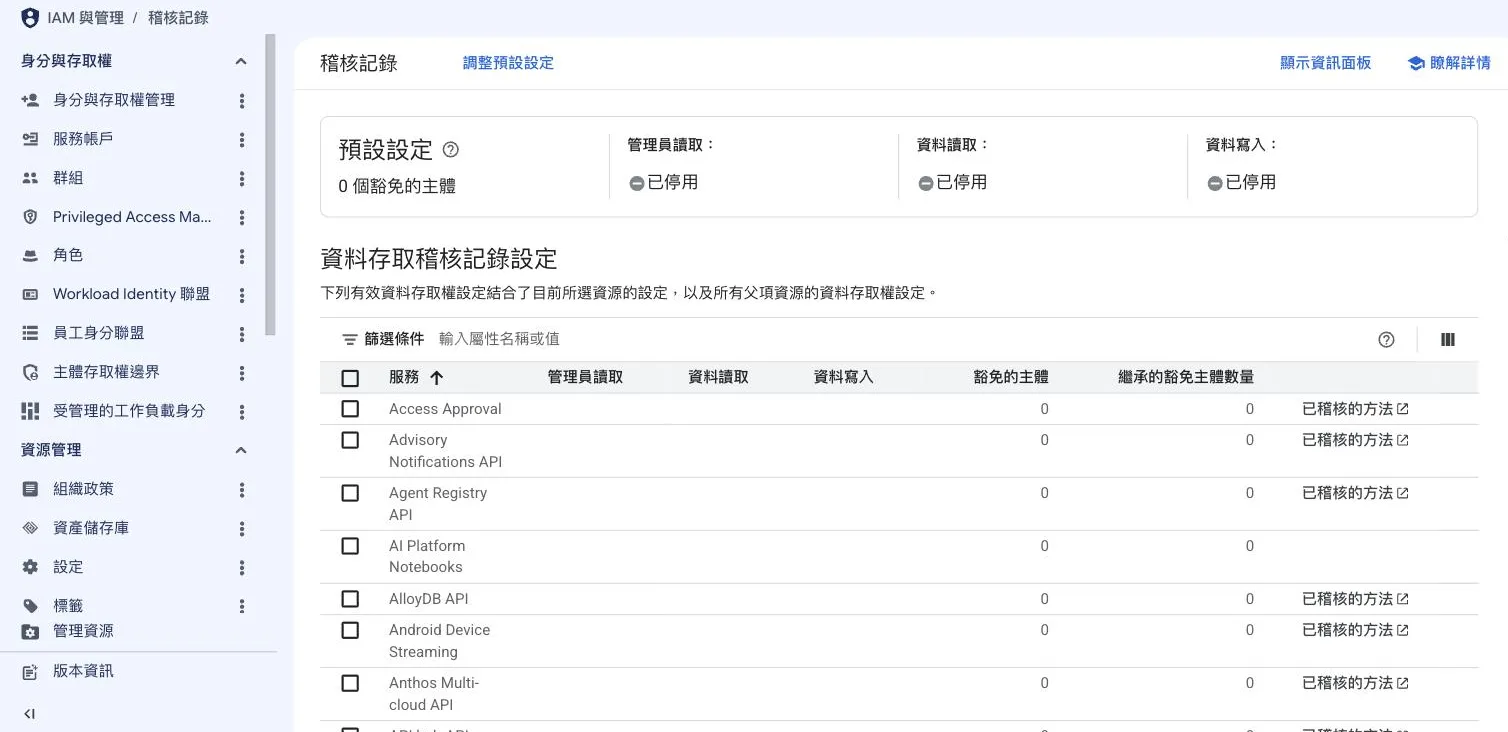Collapse the 身分與存取權 section
The width and height of the screenshot is (1508, 732).
pos(241,61)
